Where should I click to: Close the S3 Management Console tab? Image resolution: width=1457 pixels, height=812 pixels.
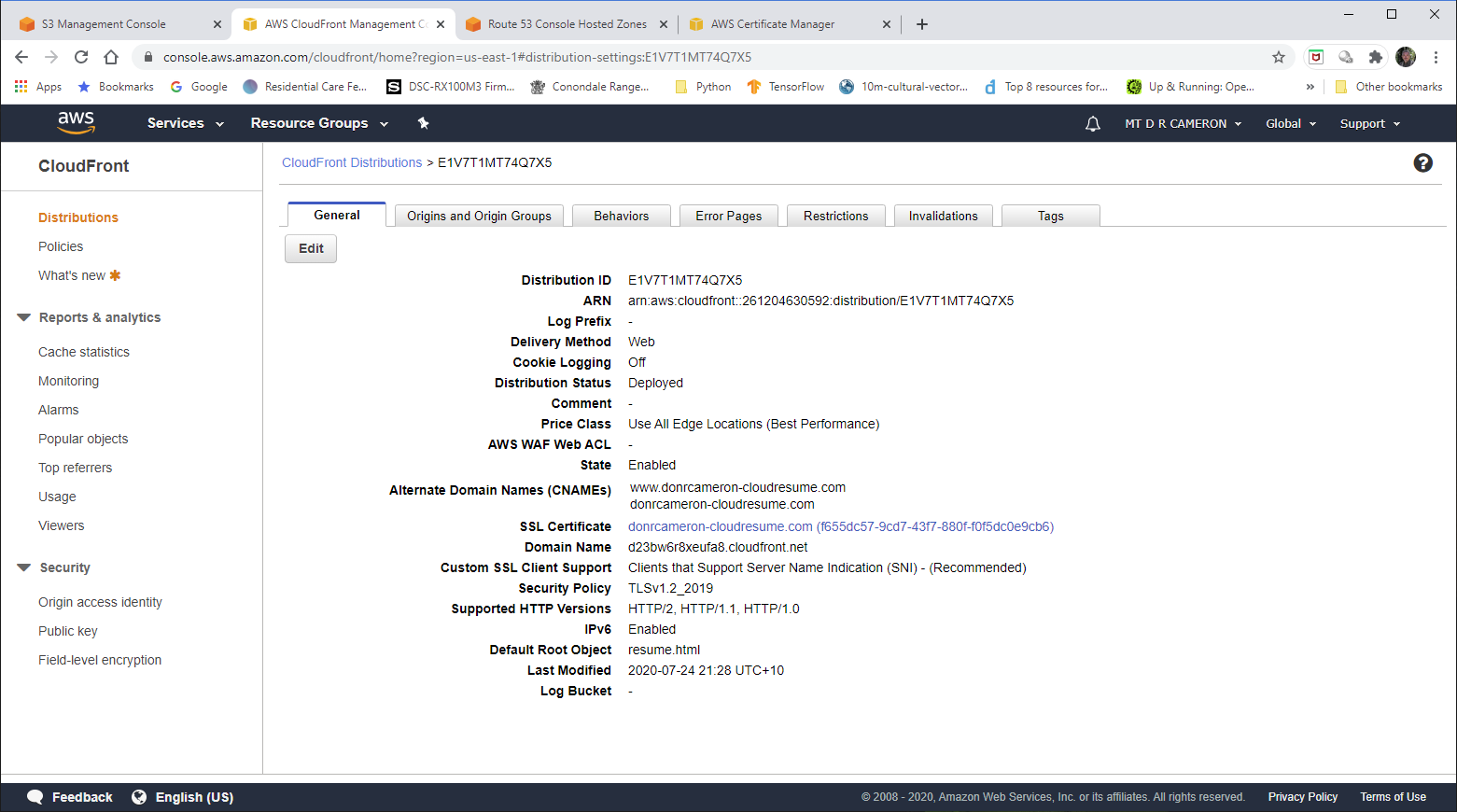(217, 24)
